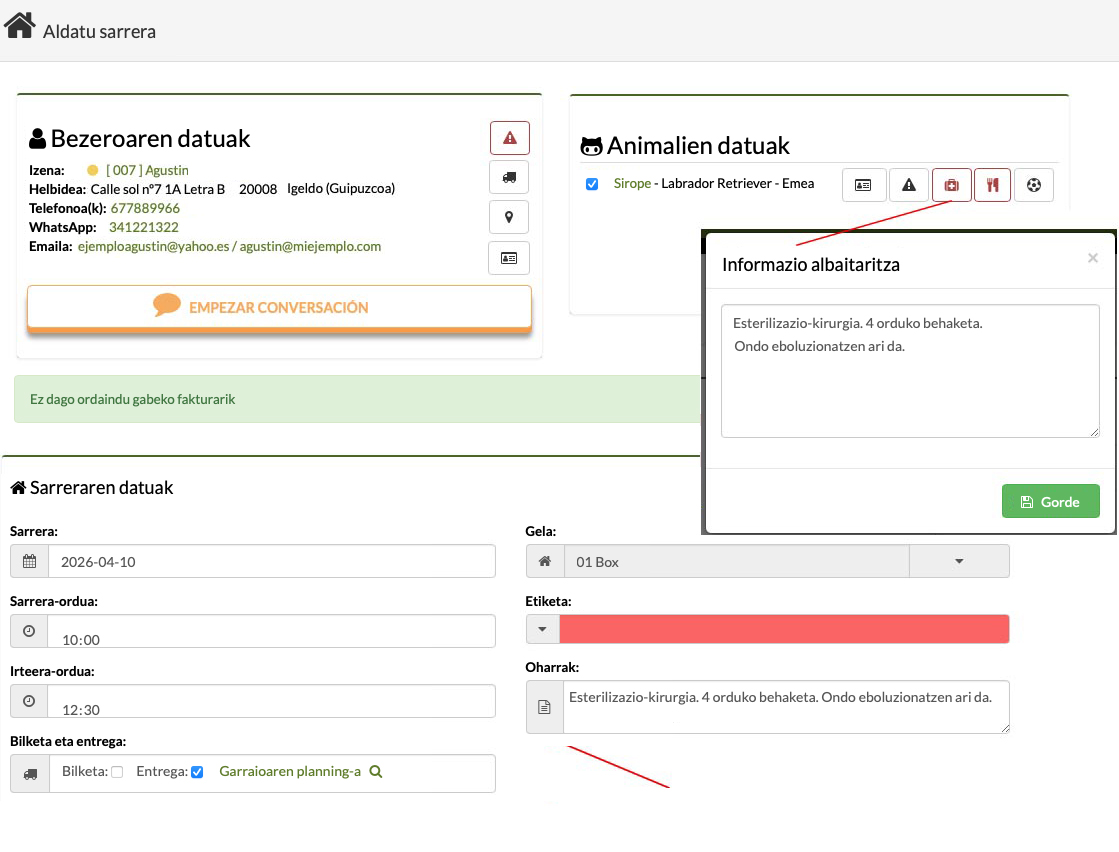The height and width of the screenshot is (852, 1119).
Task: Disable the Entrega checkbox
Action: pos(197,772)
